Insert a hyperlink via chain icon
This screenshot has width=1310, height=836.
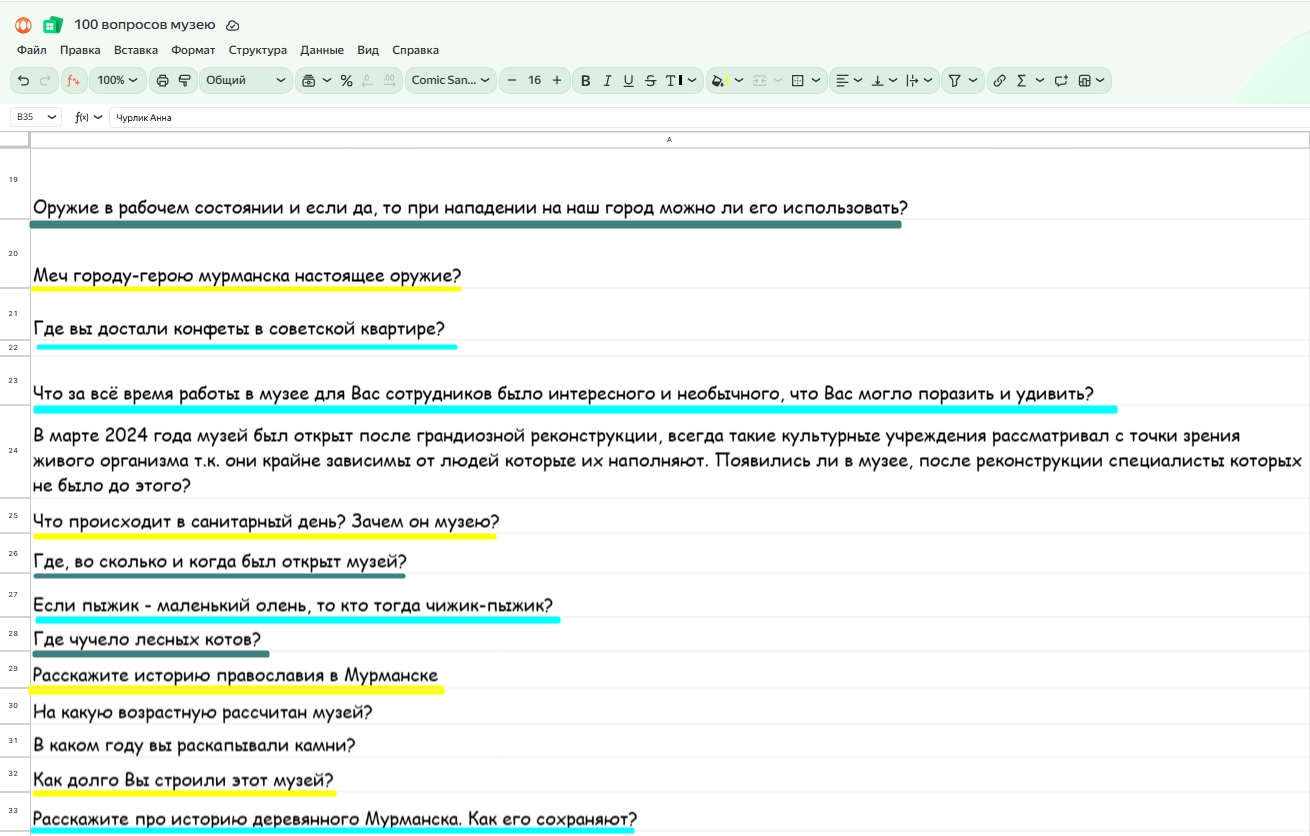[999, 80]
